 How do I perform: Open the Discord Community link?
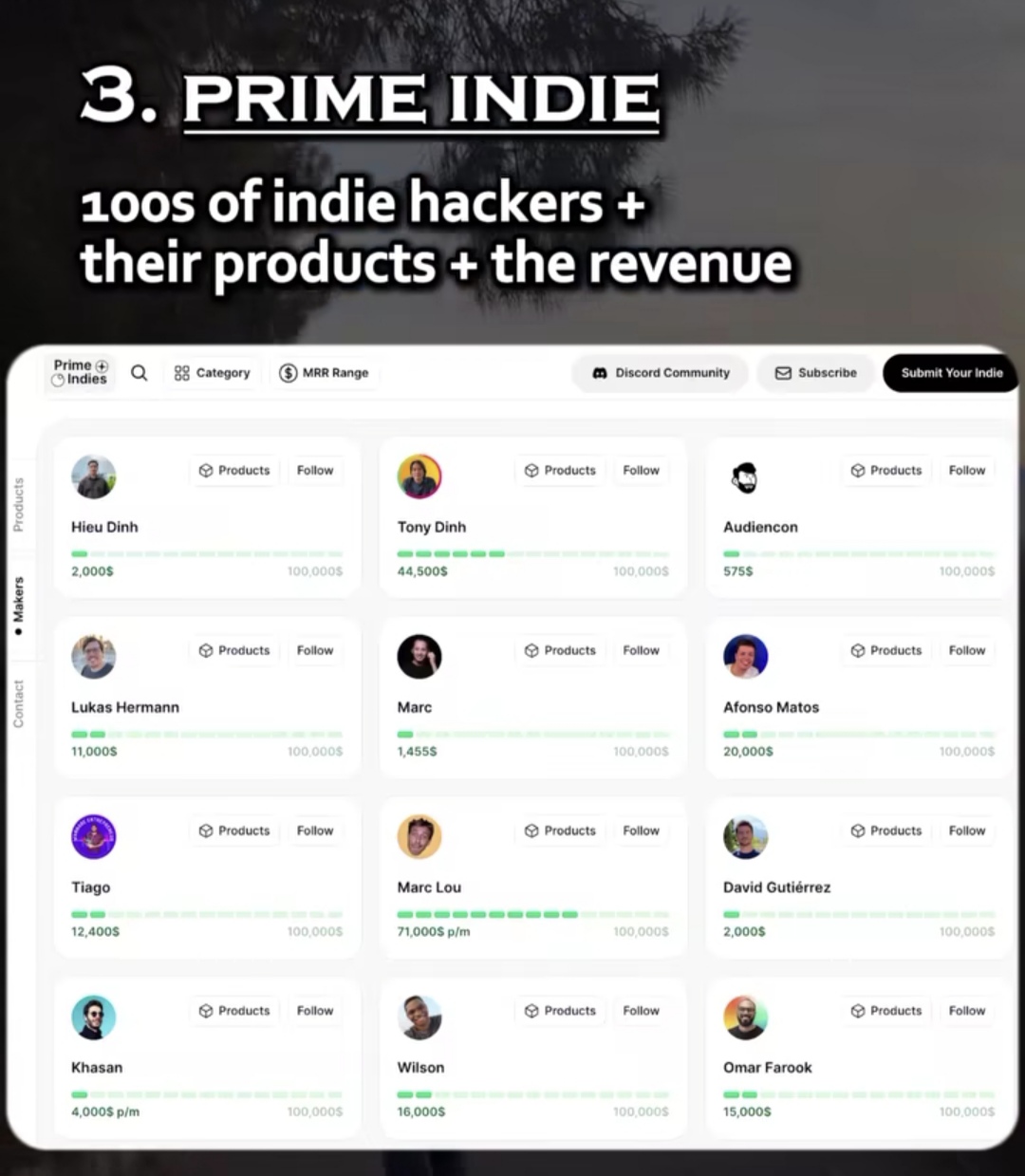pyautogui.click(x=661, y=373)
